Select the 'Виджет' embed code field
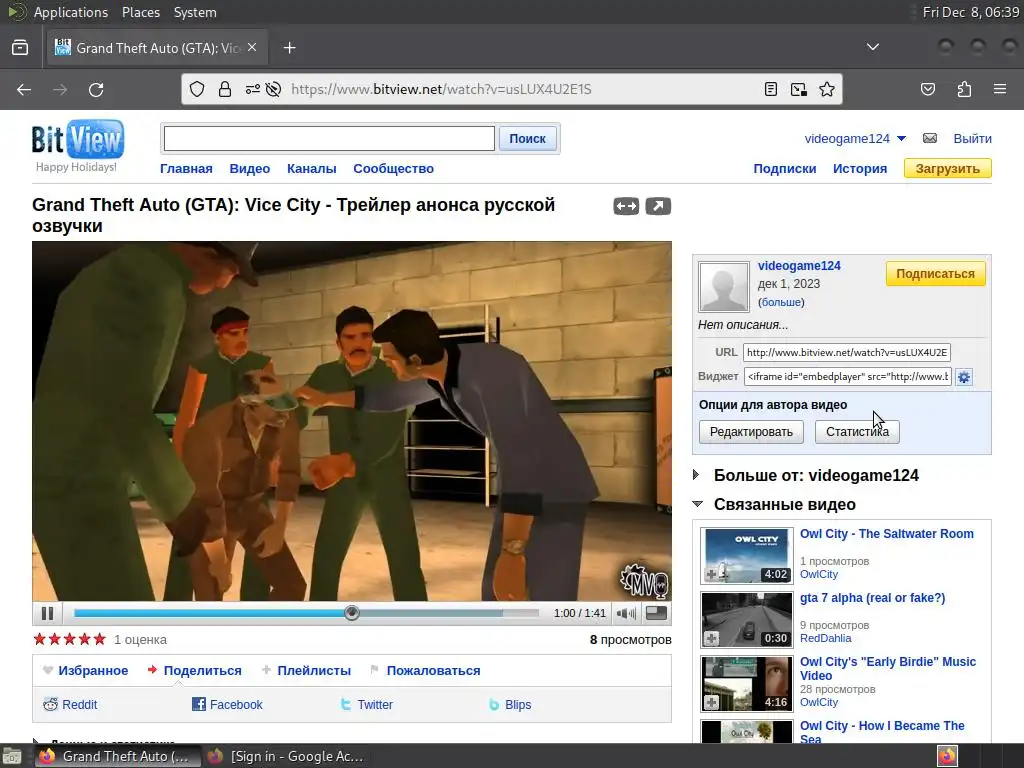 coord(847,376)
